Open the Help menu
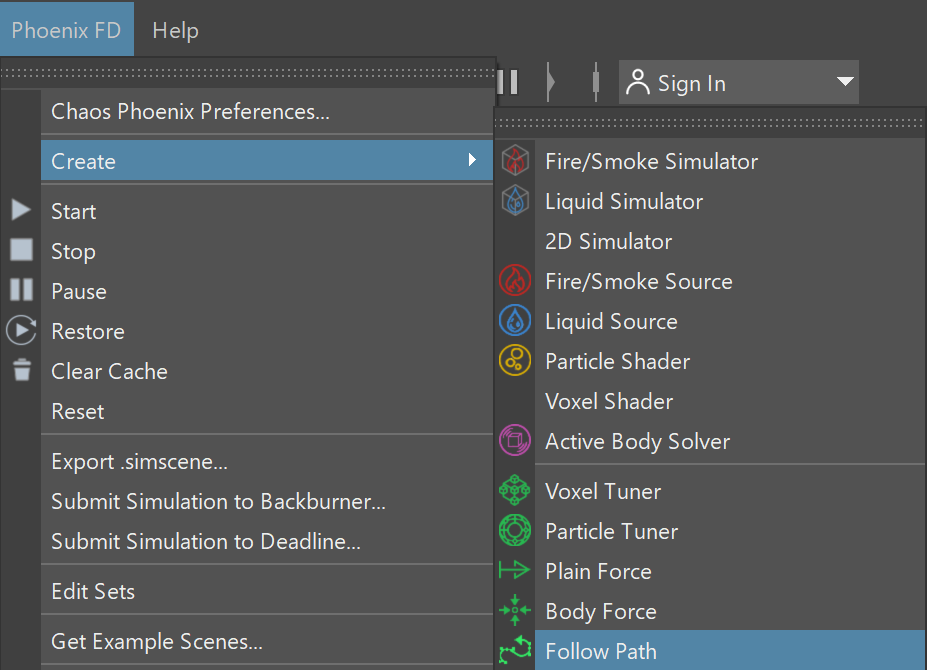Image resolution: width=927 pixels, height=670 pixels. (x=176, y=30)
